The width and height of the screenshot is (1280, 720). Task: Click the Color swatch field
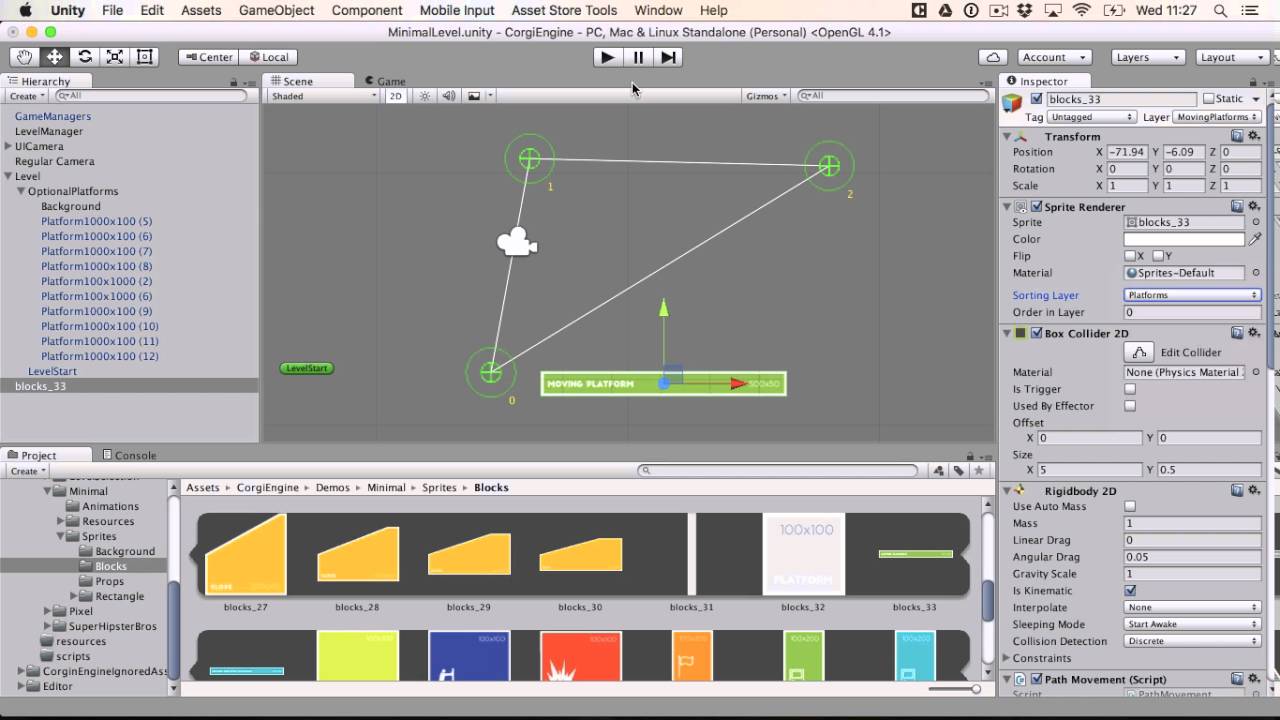(1184, 239)
